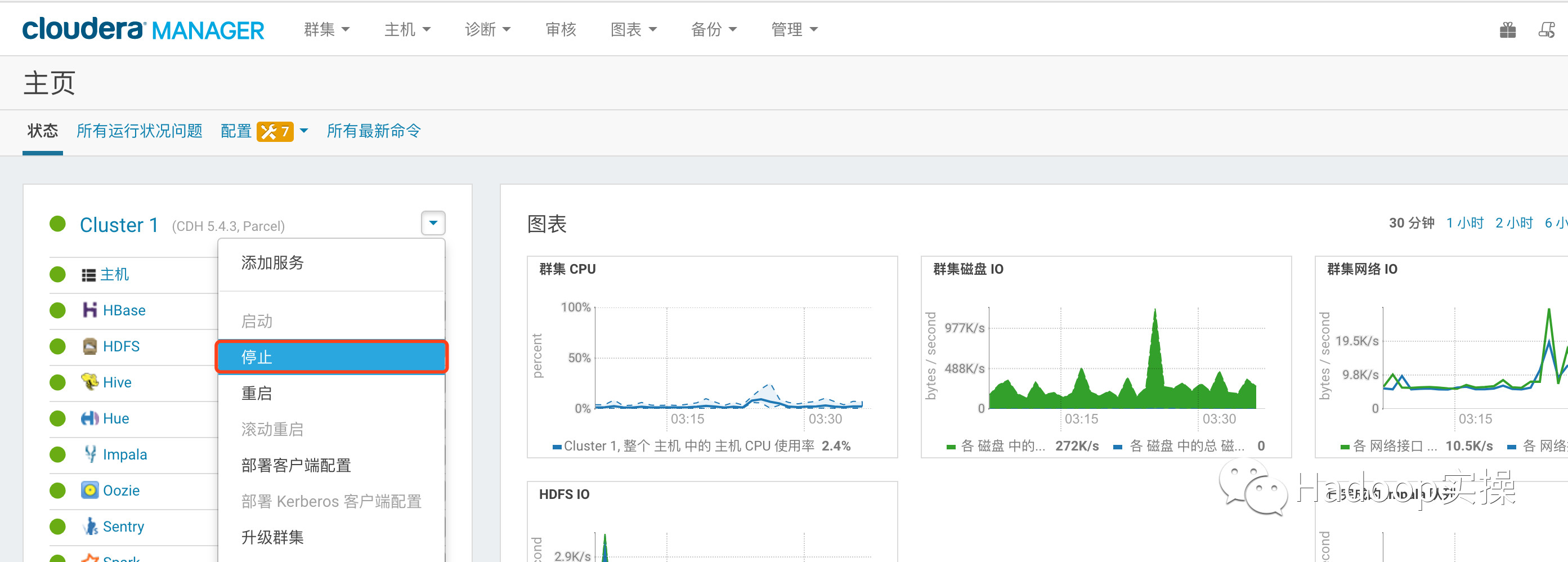The height and width of the screenshot is (562, 1568).
Task: Open the Hue service link
Action: 117,418
